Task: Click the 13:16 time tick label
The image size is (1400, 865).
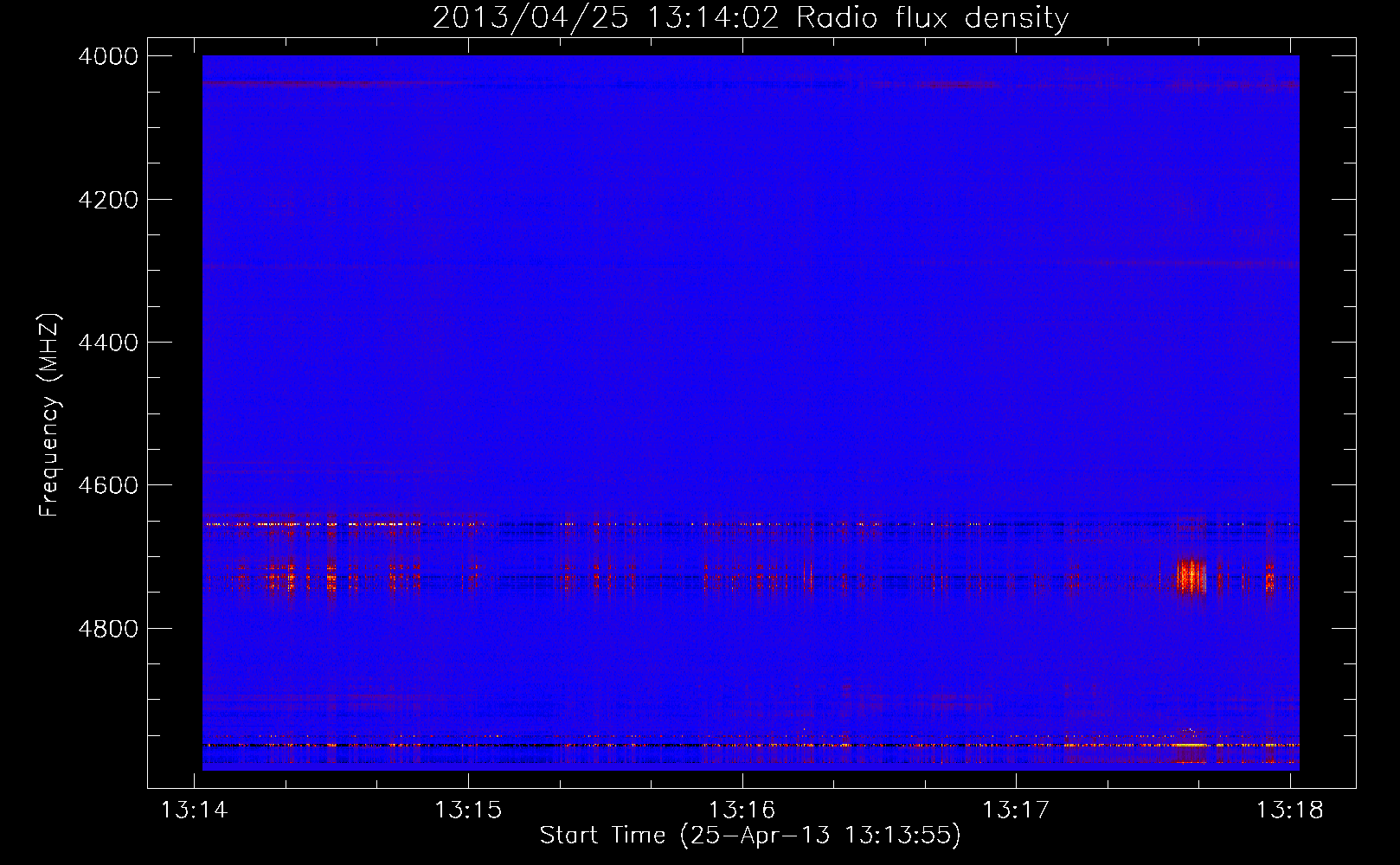Action: pos(742,810)
